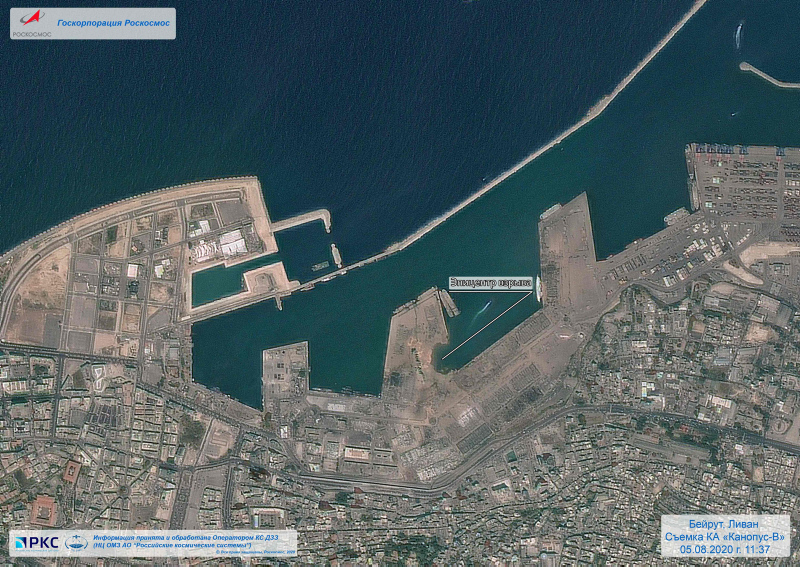The image size is (800, 567).
Task: Click the detached breakwater at right edge
Action: [x=770, y=75]
